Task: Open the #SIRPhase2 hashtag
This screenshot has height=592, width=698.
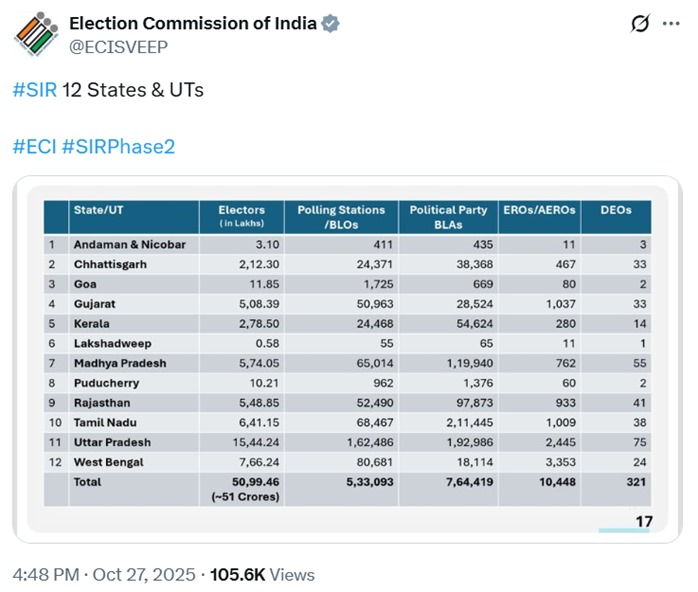Action: [118, 147]
